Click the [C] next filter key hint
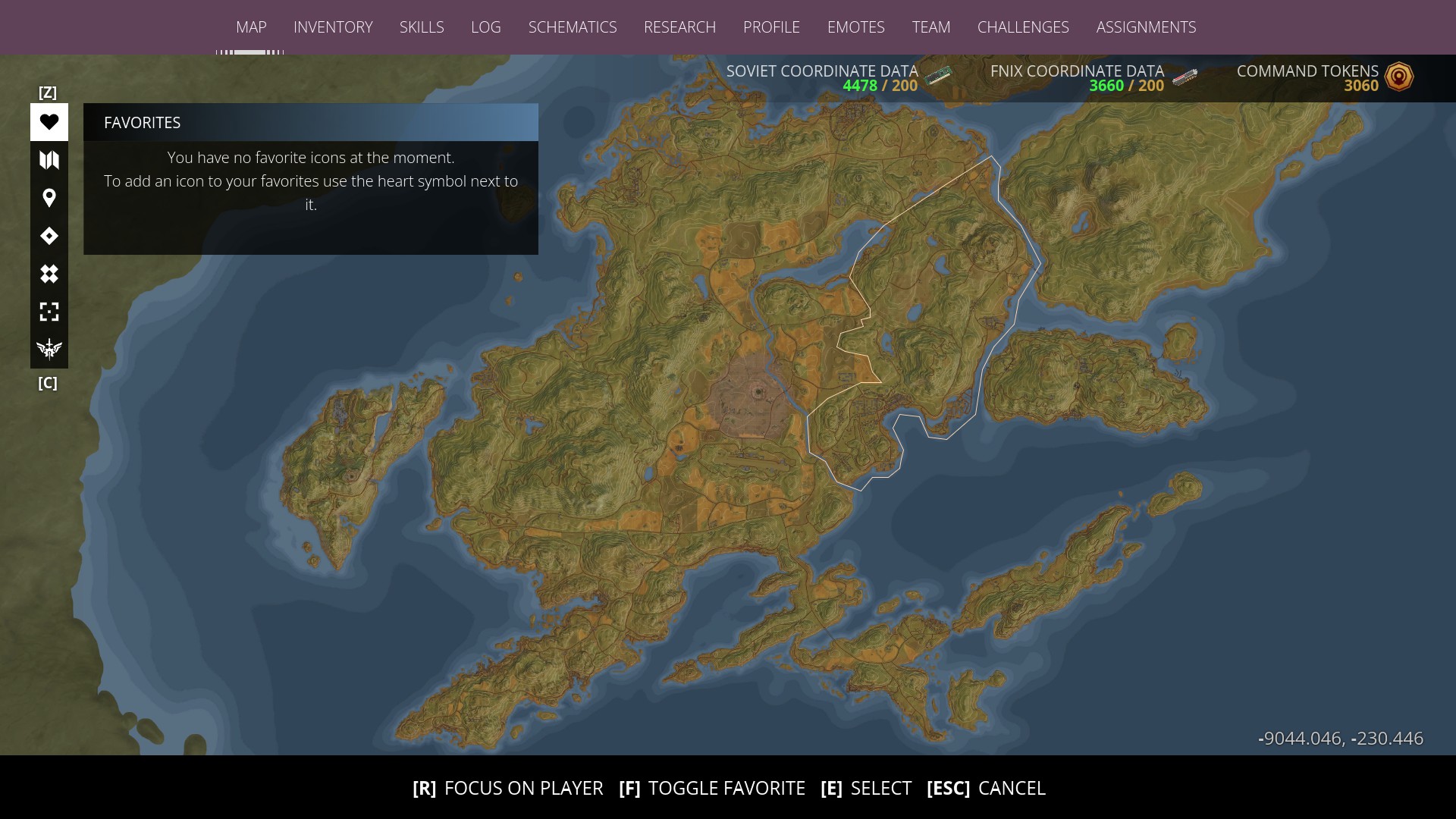The image size is (1456, 819). pos(48,383)
